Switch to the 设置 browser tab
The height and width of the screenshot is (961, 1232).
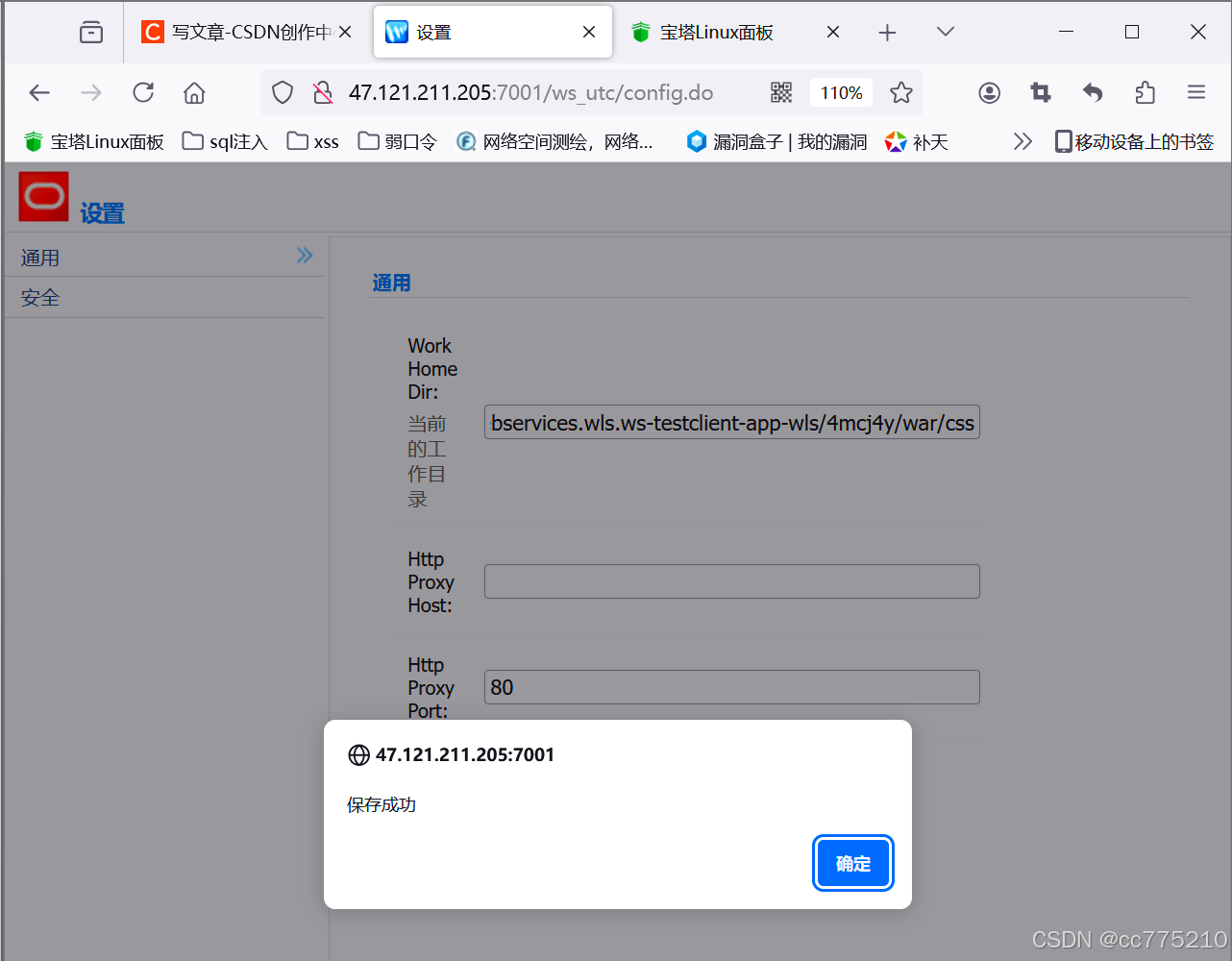(493, 33)
